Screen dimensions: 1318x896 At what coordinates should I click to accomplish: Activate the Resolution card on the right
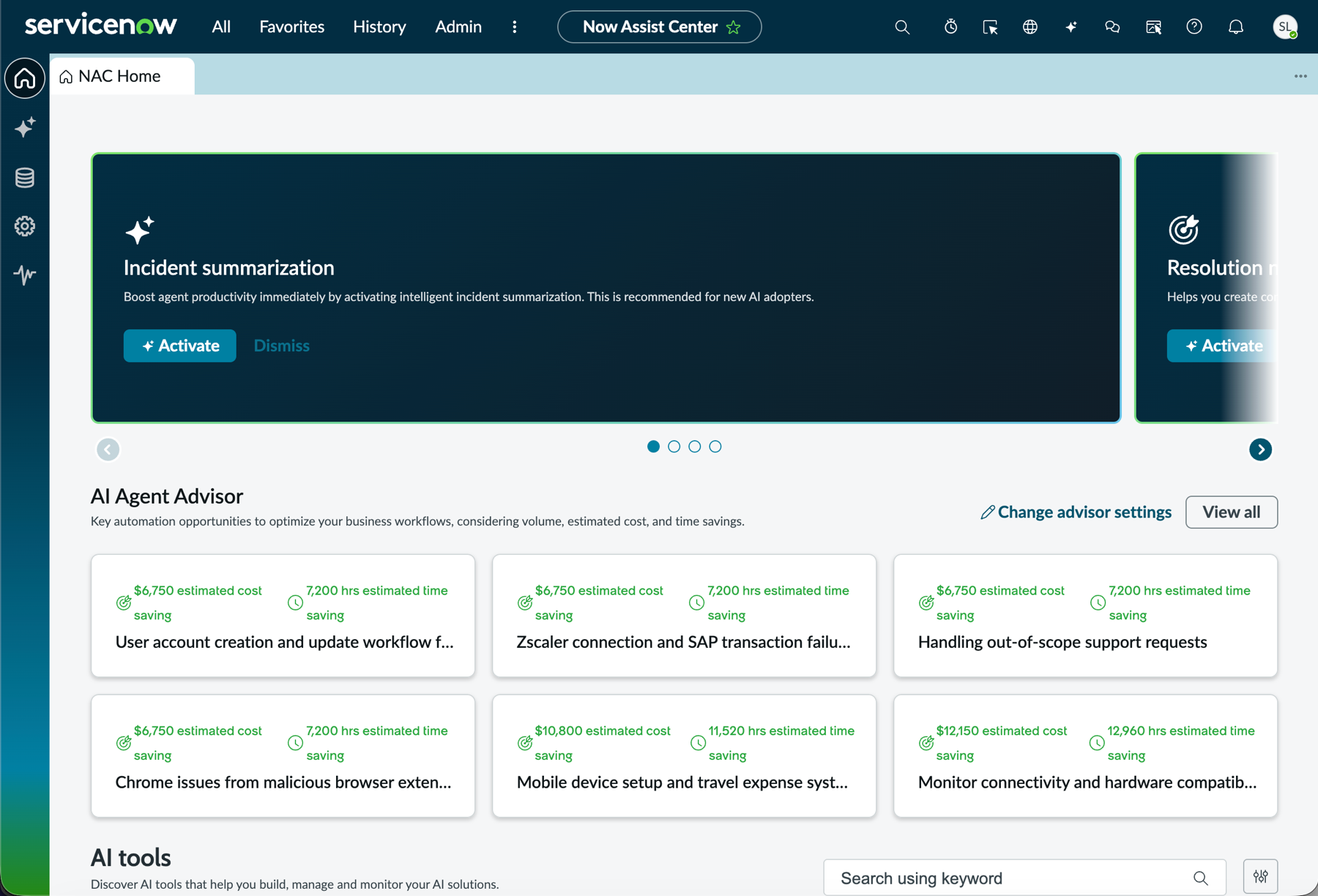(1221, 346)
